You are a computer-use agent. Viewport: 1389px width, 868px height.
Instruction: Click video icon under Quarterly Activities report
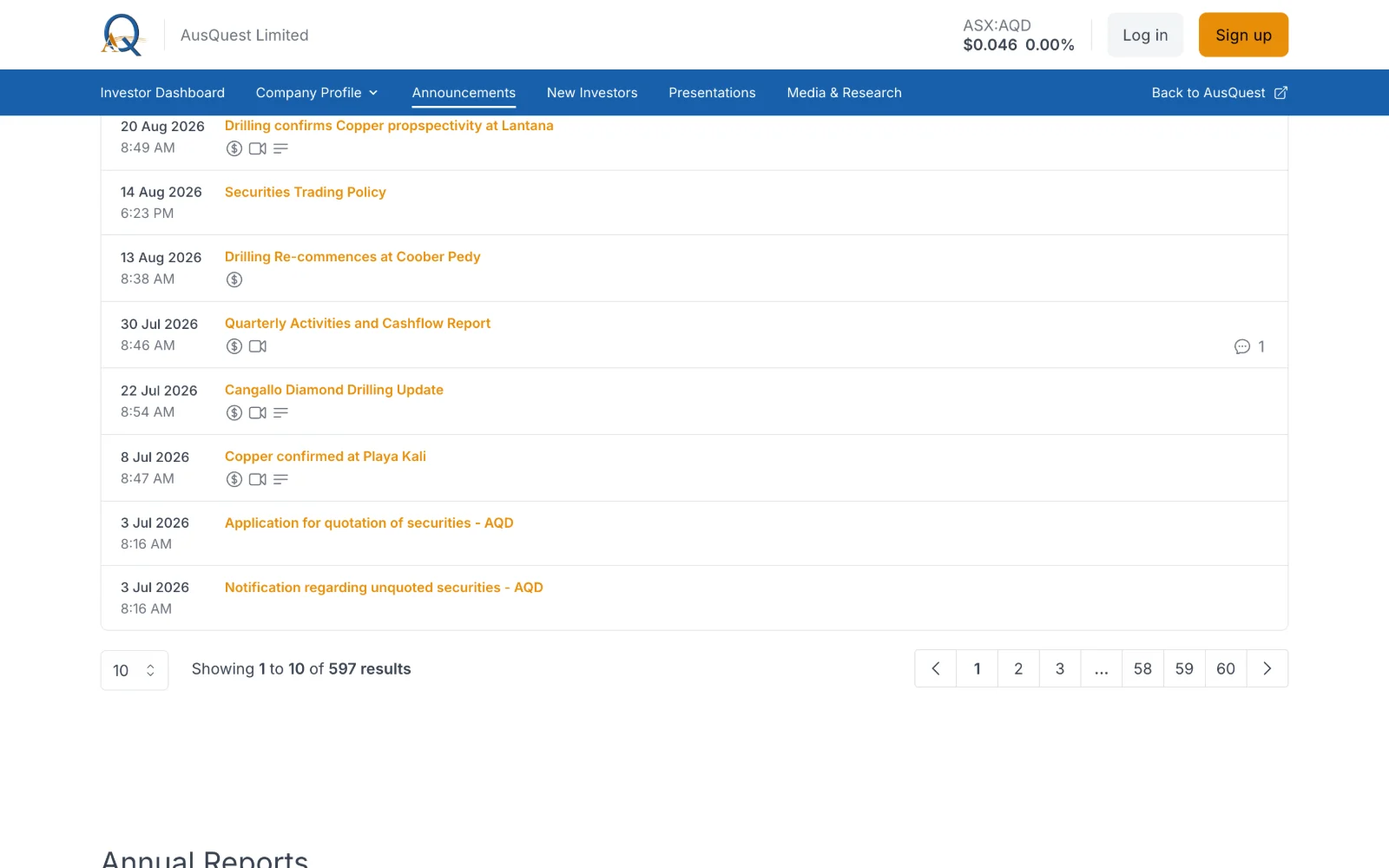tap(258, 346)
